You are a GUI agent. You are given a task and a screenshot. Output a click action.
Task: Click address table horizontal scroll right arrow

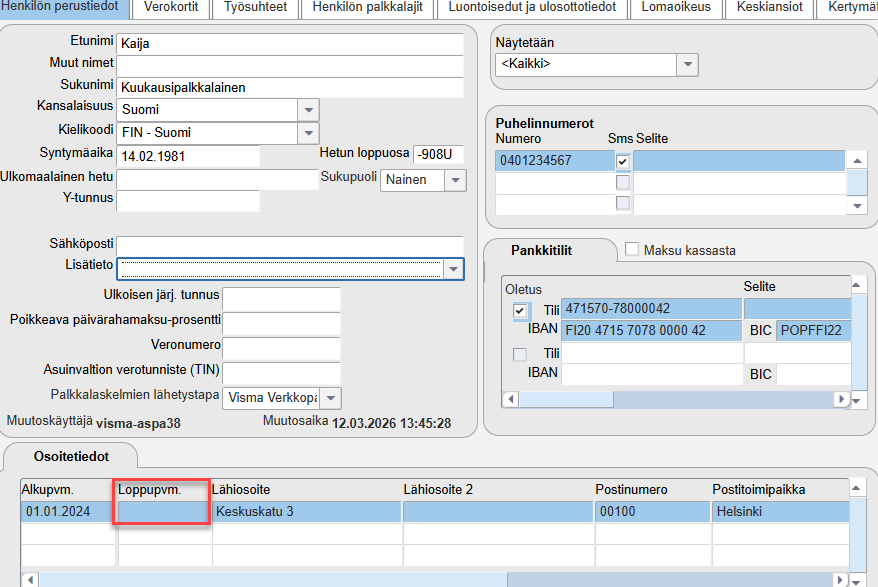840,580
